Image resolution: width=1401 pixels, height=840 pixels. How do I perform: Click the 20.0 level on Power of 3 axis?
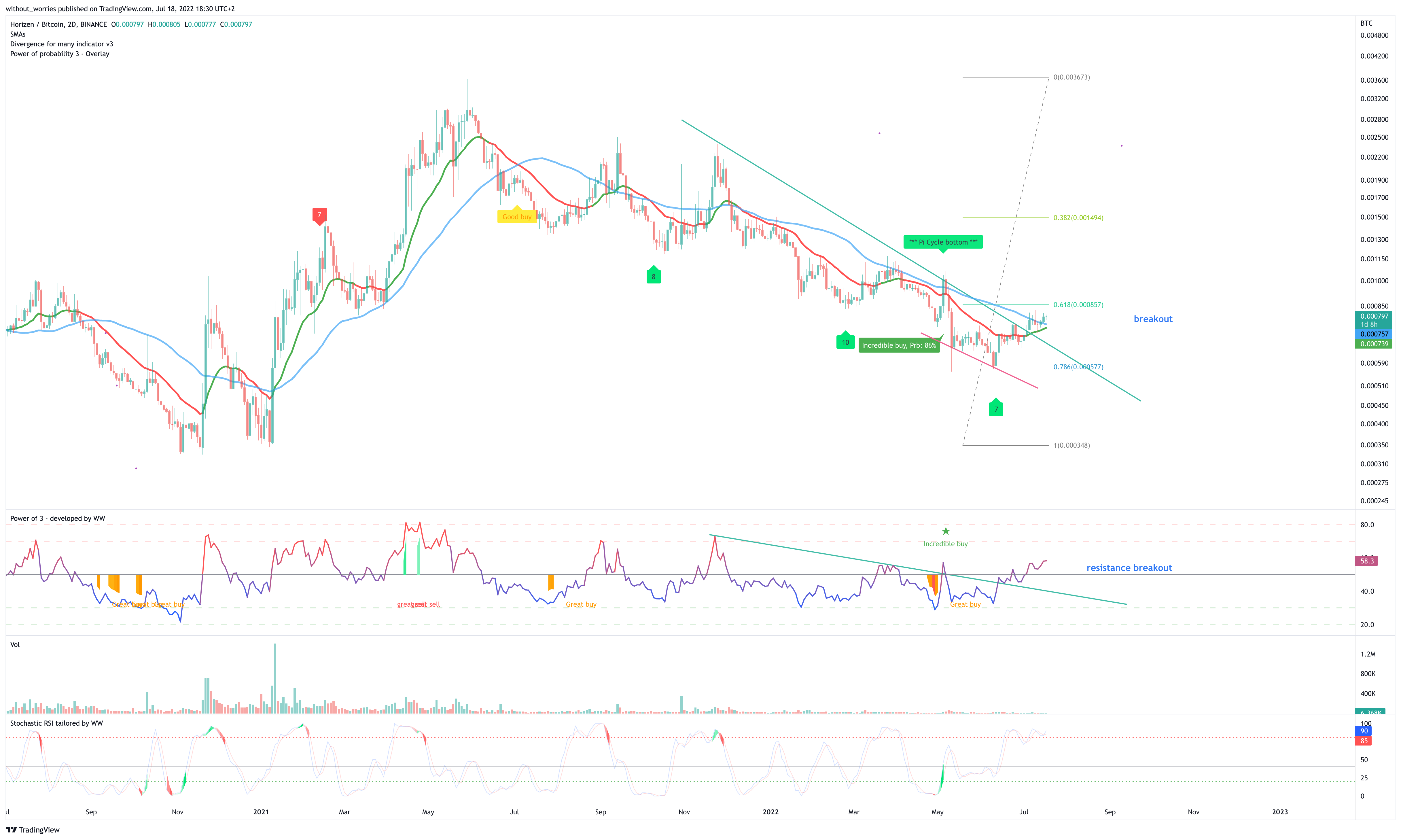(1367, 625)
